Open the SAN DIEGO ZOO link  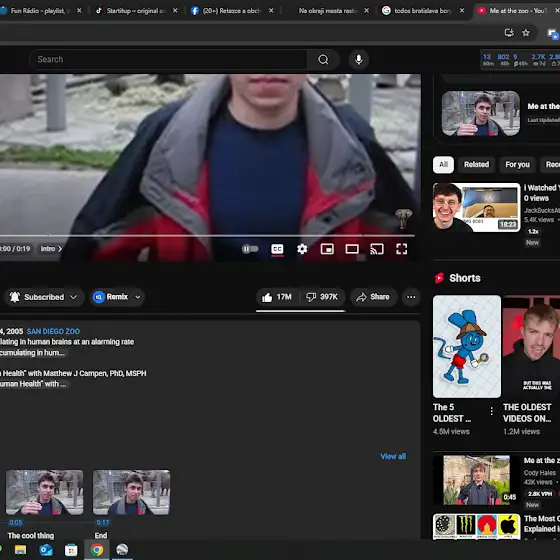pos(53,331)
